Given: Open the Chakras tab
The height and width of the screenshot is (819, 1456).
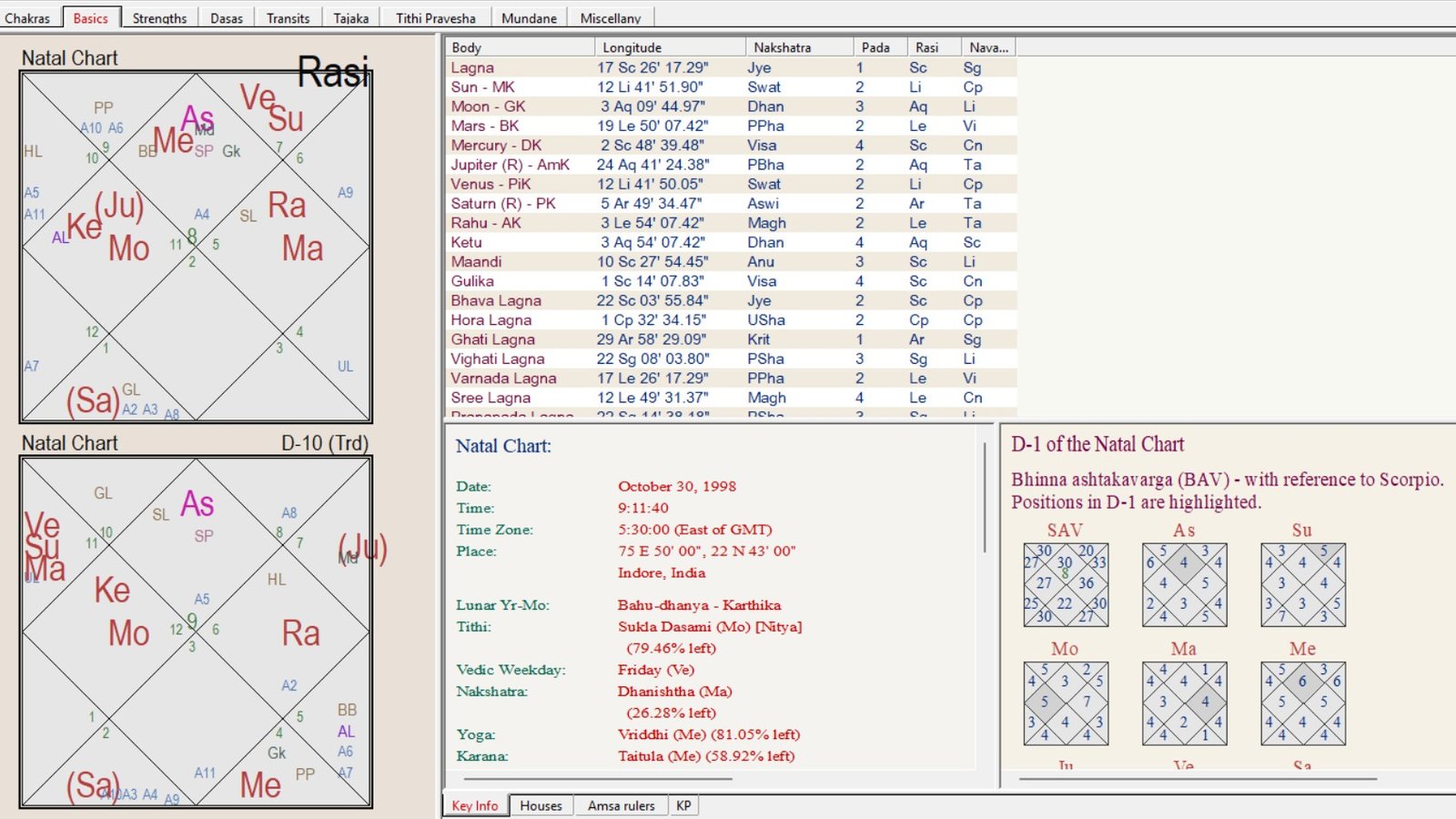Looking at the screenshot, I should pos(27,18).
